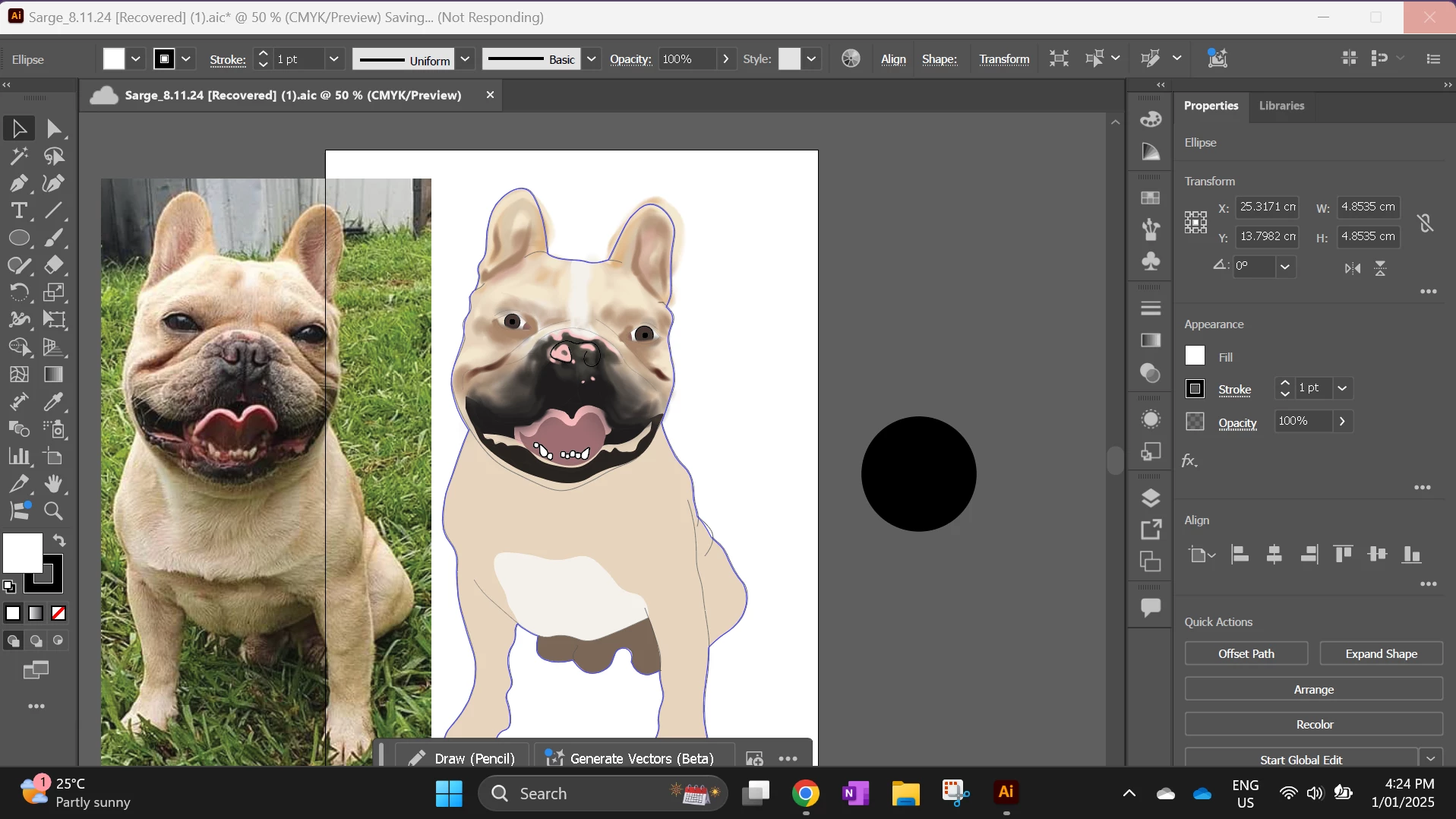Expand the Start Global Edit options arrow
The height and width of the screenshot is (819, 1456).
pos(1431,759)
